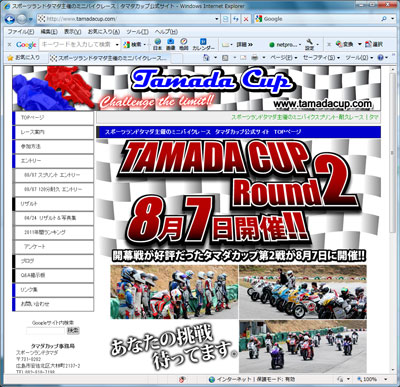Click the 地図 maps icon
Screen dimensions: 400x387
point(184,44)
